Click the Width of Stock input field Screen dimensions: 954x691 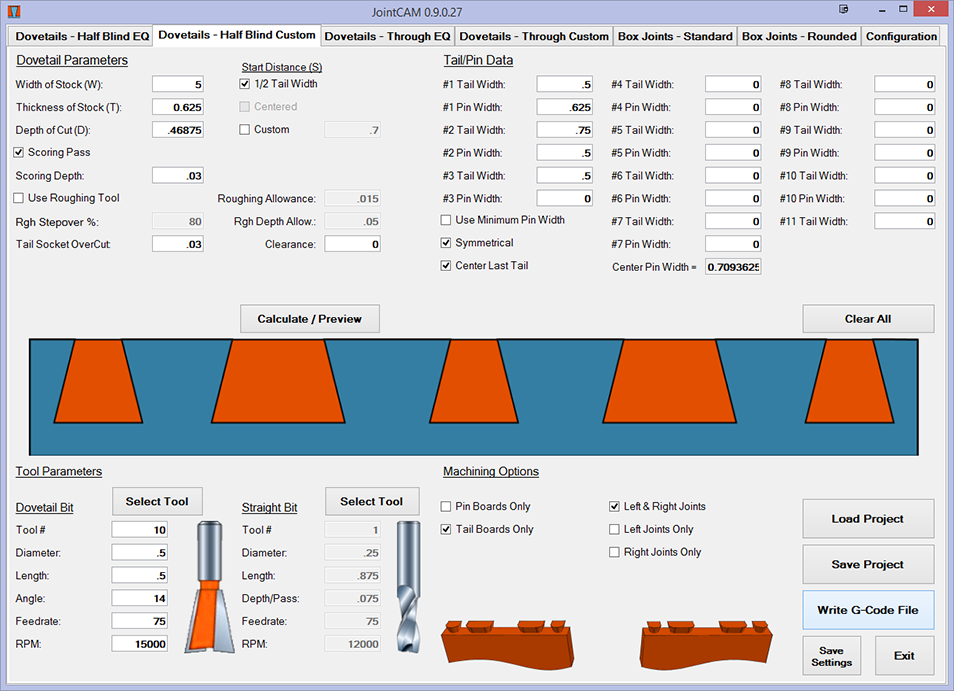178,85
